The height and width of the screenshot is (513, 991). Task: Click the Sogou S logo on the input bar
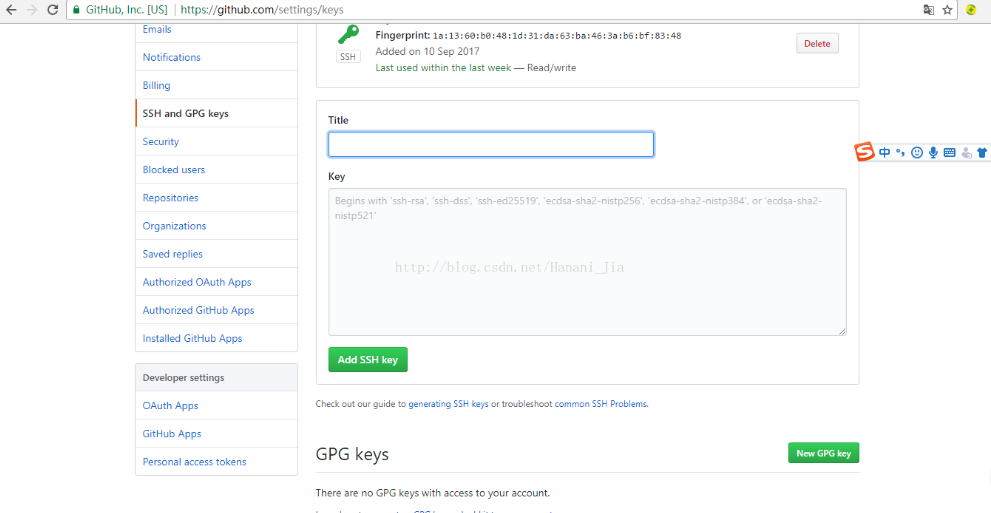[x=865, y=152]
